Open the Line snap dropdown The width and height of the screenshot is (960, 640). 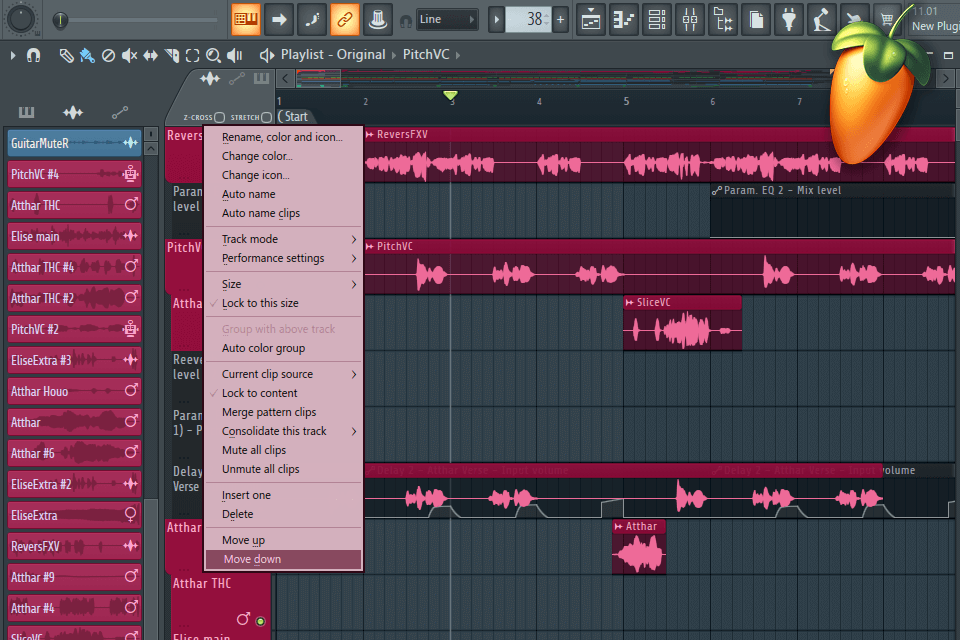(x=447, y=20)
